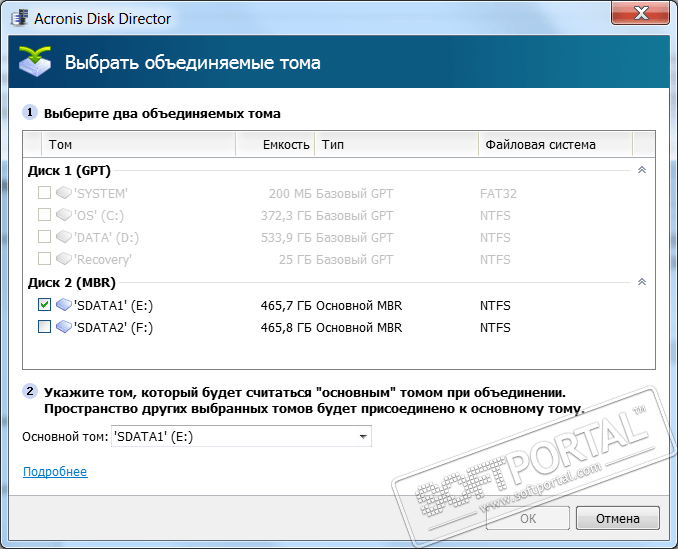Click the 465,8 ГБ capacity value

(286, 328)
